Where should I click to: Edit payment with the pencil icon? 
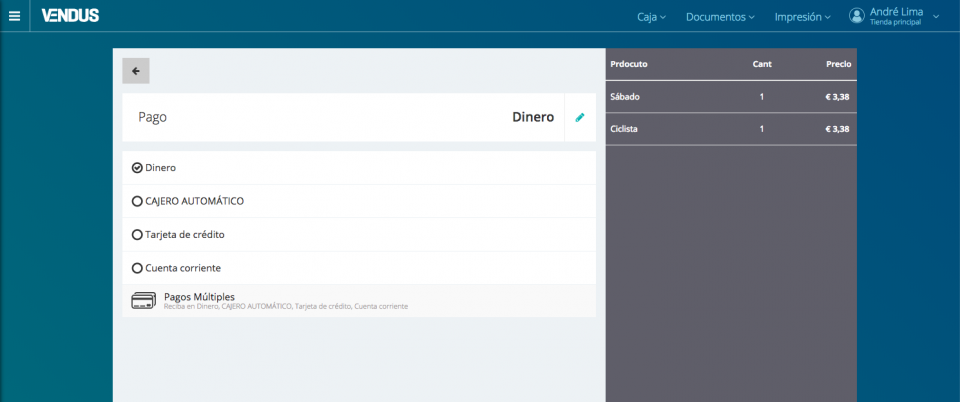click(x=580, y=117)
